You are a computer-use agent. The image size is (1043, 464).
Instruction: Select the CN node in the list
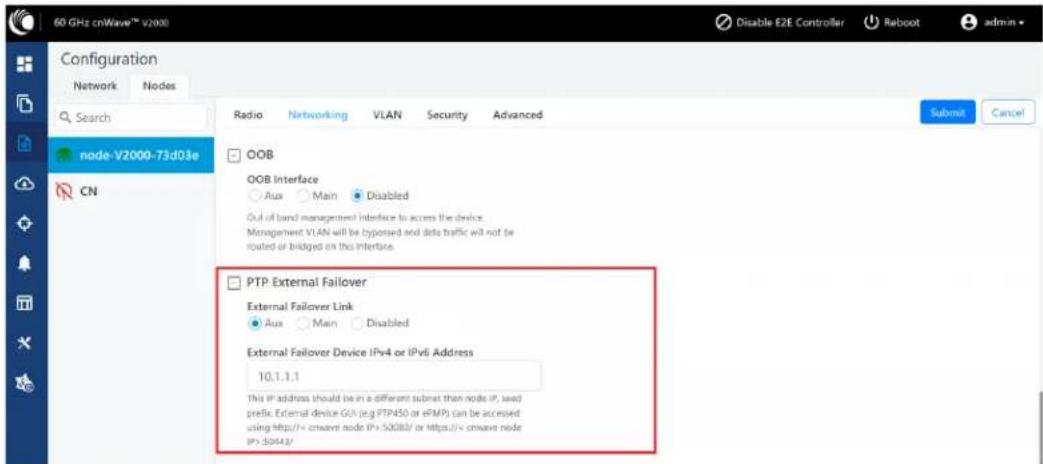click(x=131, y=191)
